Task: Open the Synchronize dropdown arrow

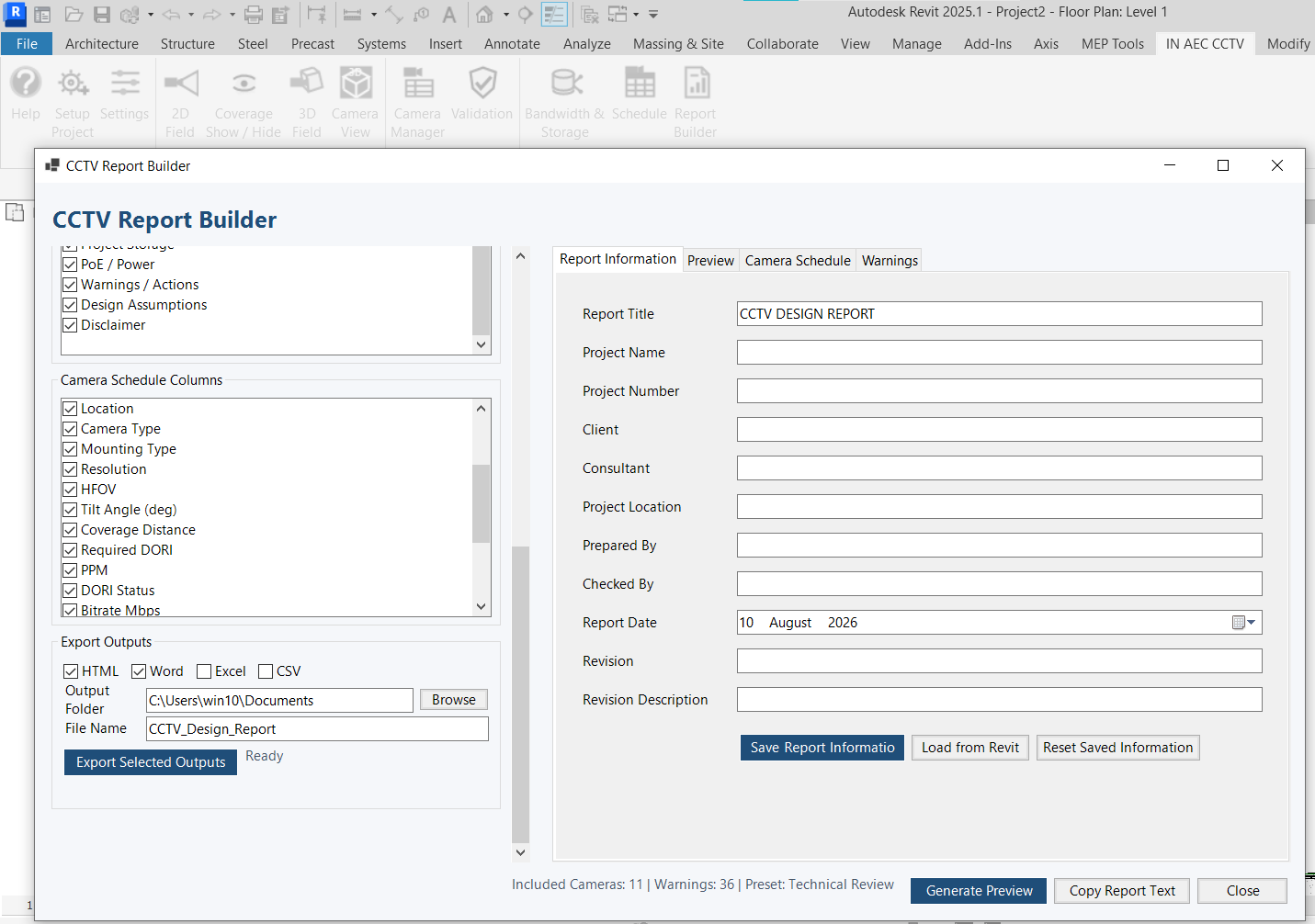Action: (151, 15)
